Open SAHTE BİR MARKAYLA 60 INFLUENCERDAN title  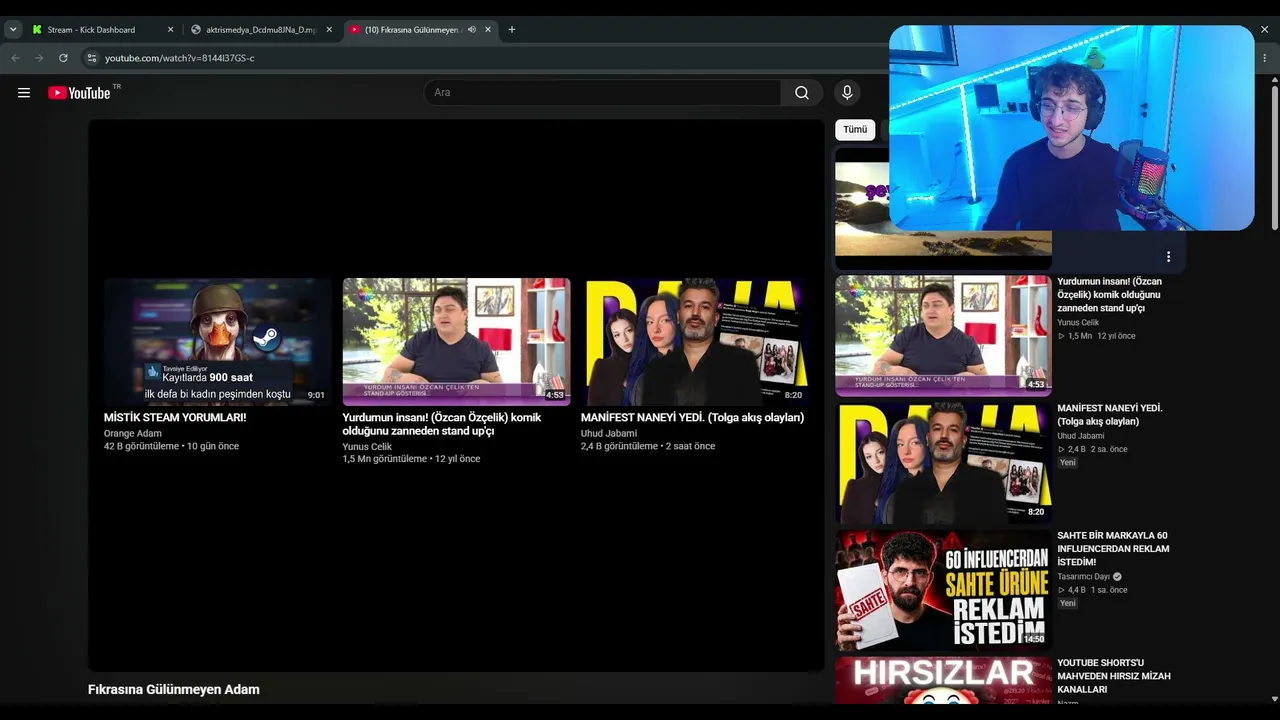[1113, 549]
